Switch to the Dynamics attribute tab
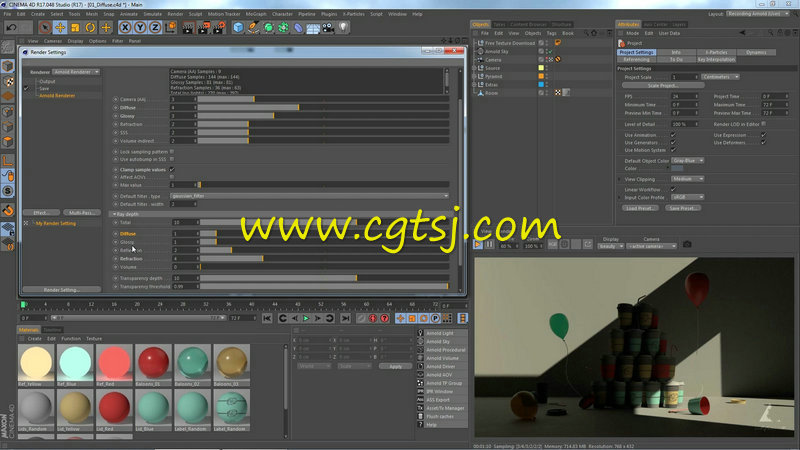 [756, 52]
